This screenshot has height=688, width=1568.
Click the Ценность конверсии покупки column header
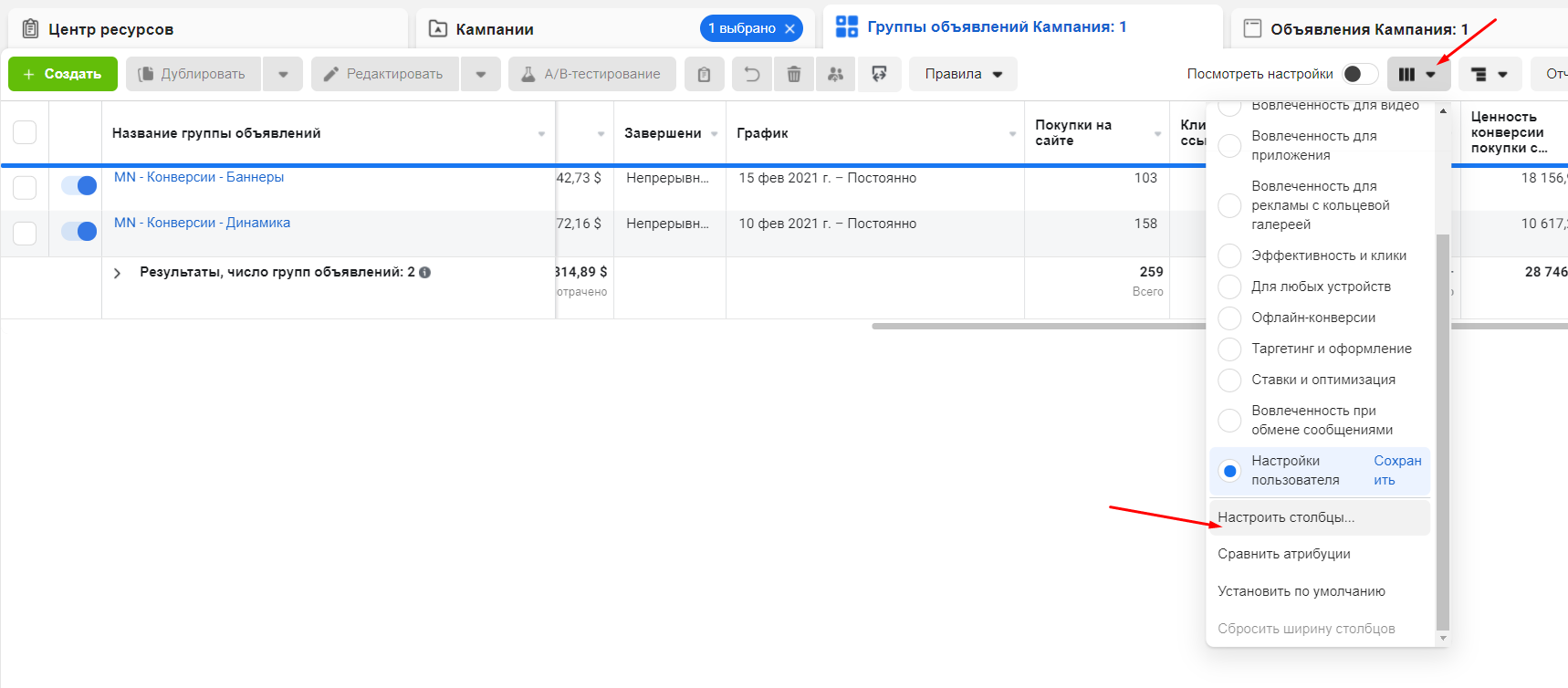1514,132
